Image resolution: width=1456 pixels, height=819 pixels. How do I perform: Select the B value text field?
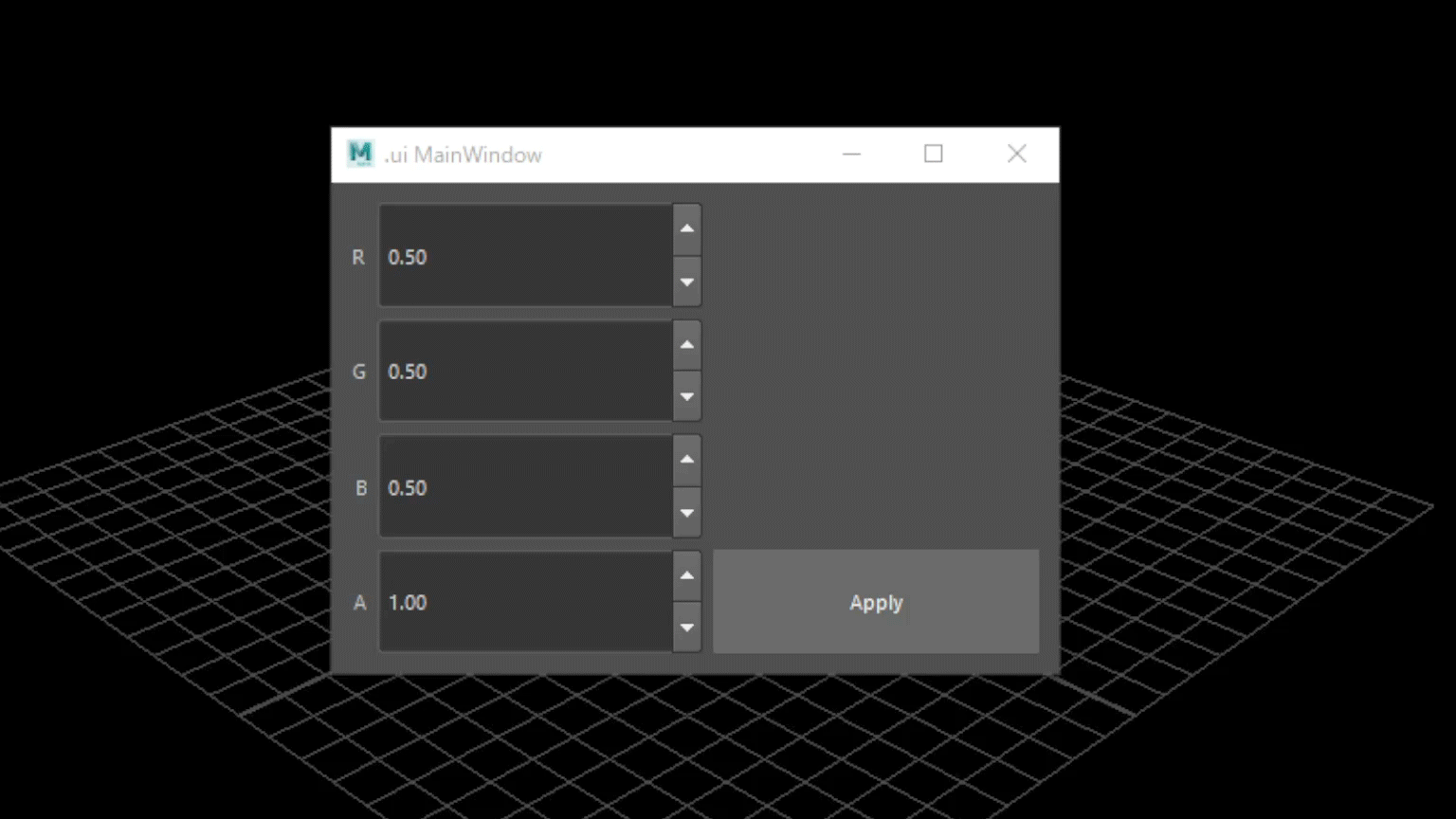[x=526, y=488]
